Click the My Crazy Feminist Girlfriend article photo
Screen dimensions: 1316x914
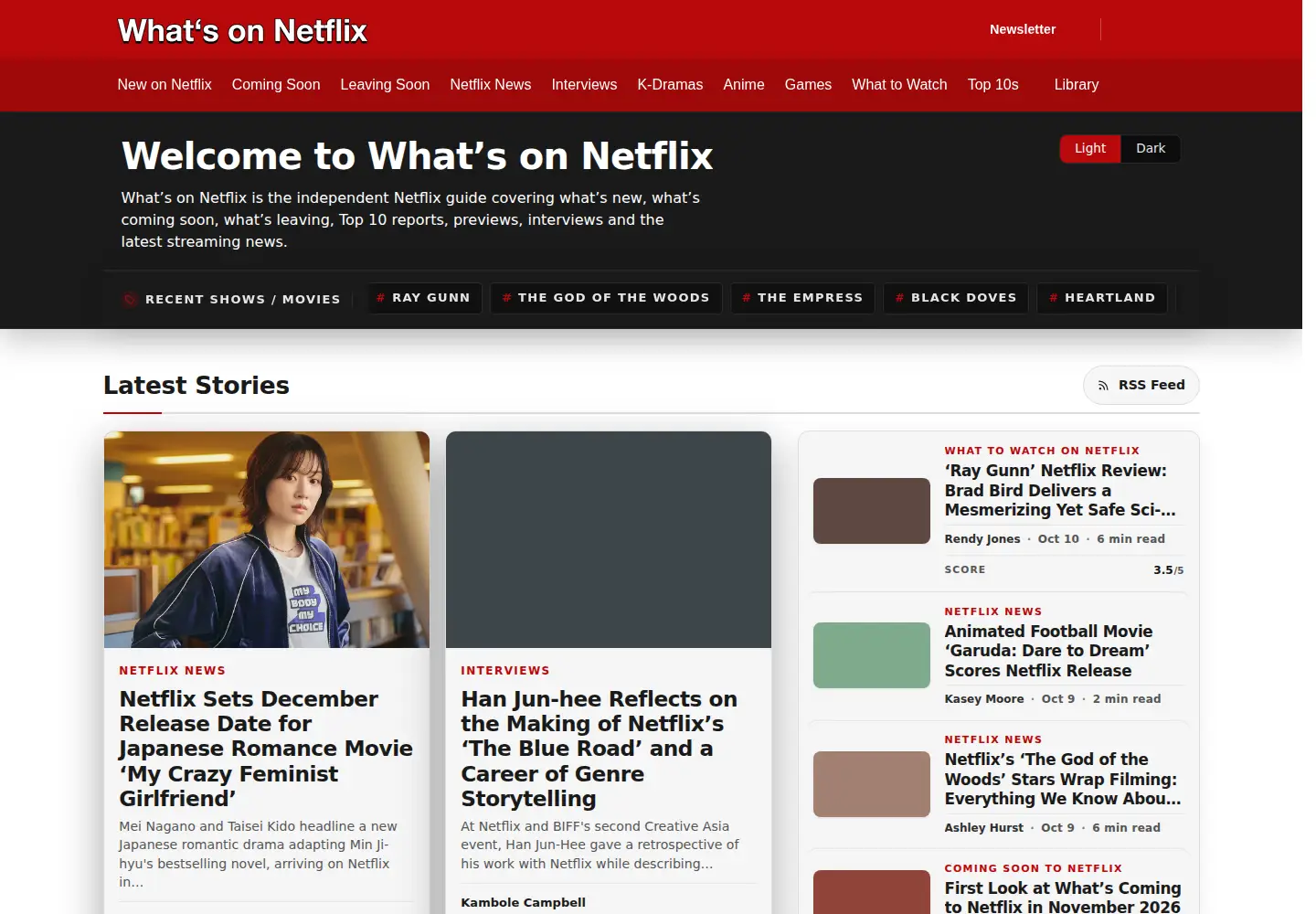pyautogui.click(x=267, y=539)
